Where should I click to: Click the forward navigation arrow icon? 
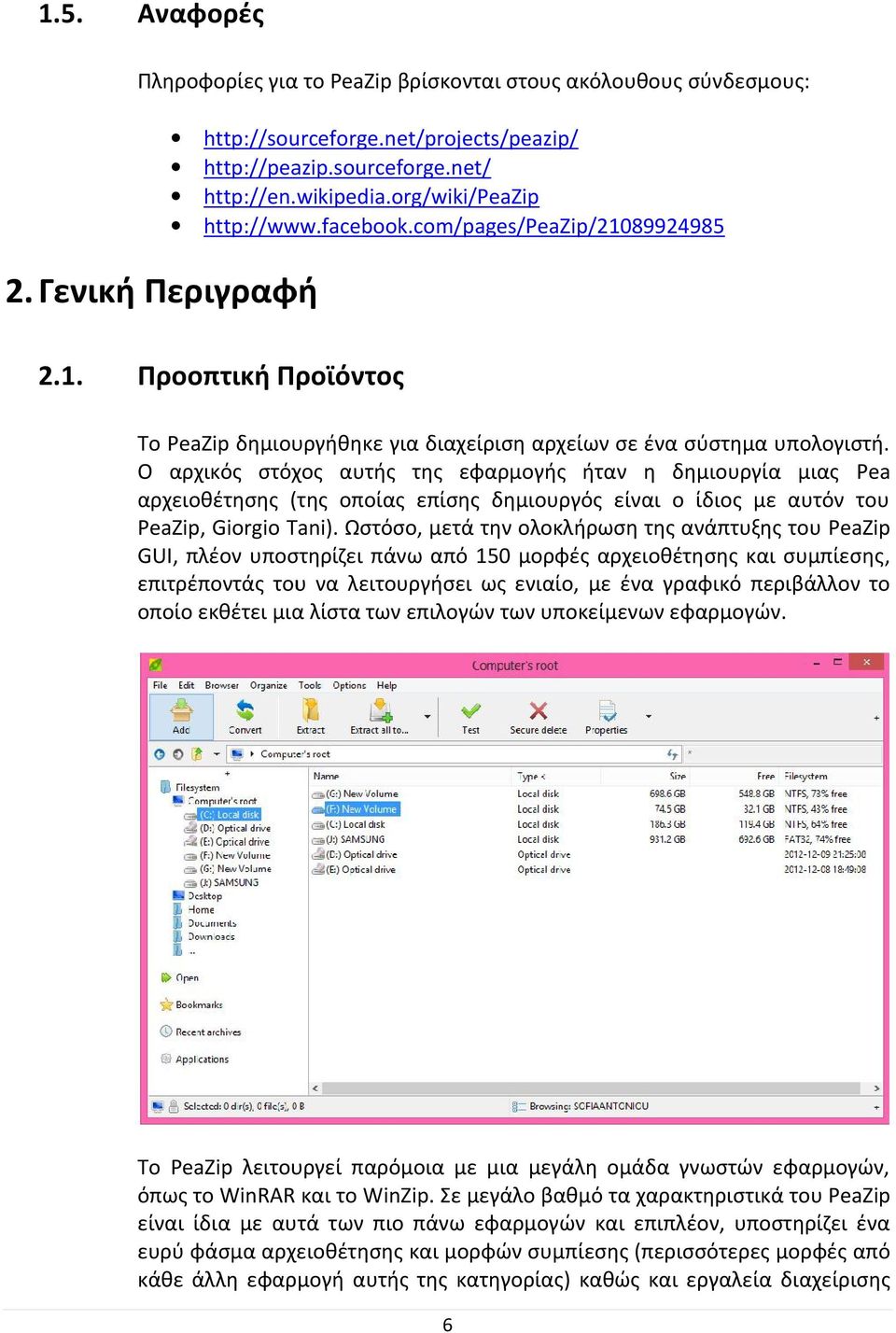177,754
